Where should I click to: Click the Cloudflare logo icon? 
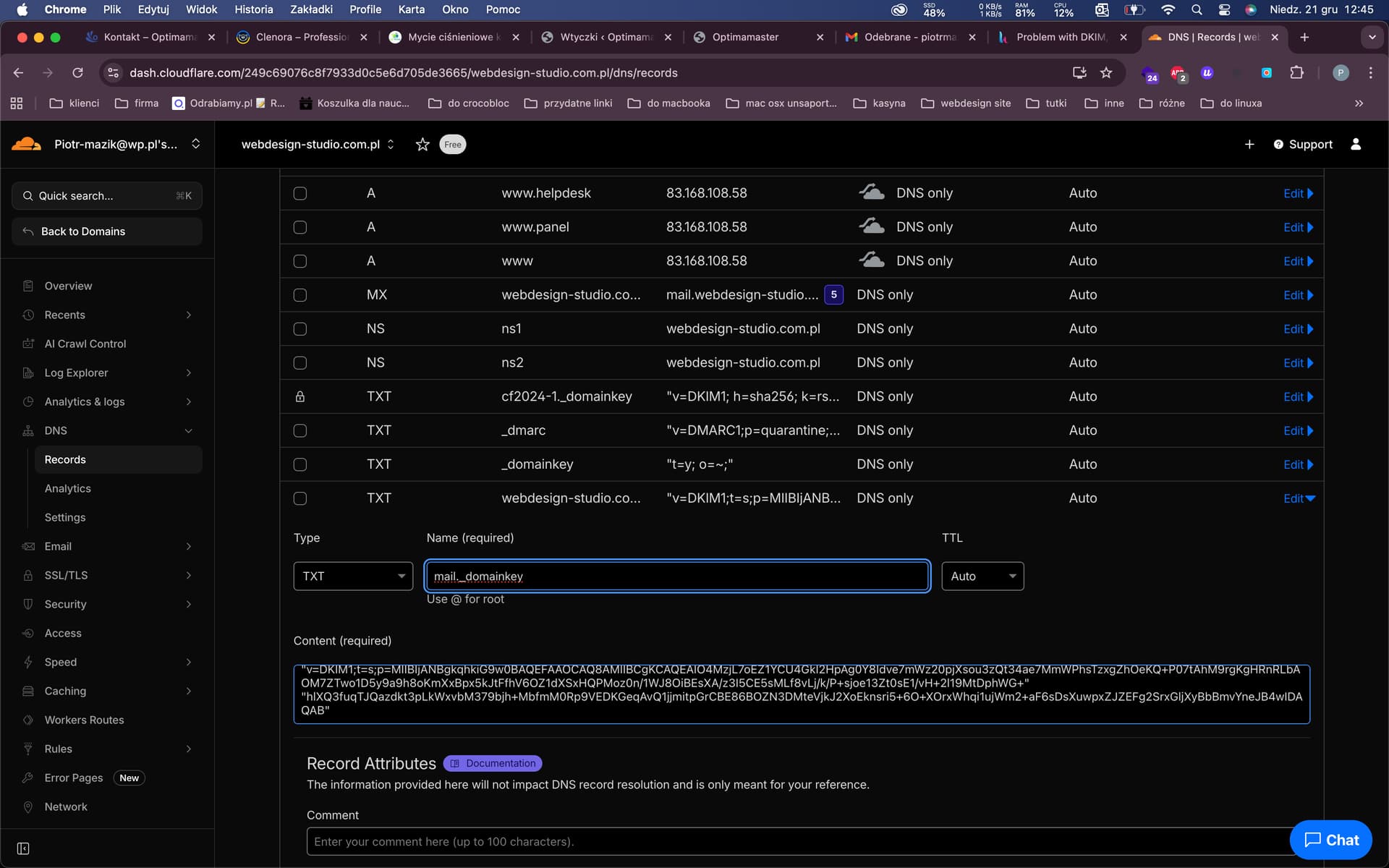pos(27,144)
